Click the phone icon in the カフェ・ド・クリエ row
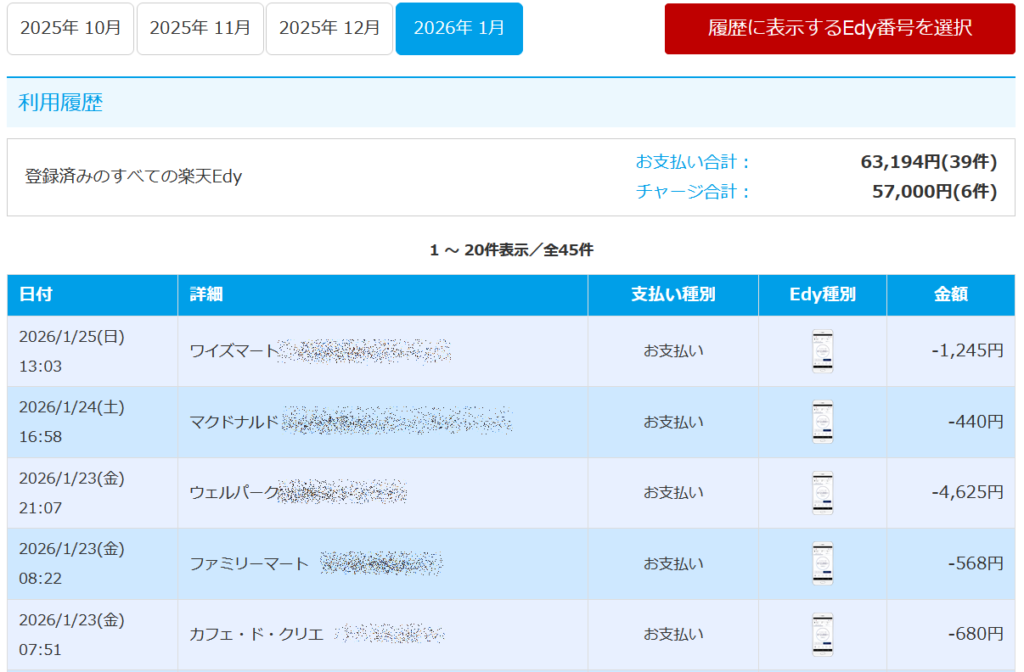The image size is (1024, 672). (822, 635)
